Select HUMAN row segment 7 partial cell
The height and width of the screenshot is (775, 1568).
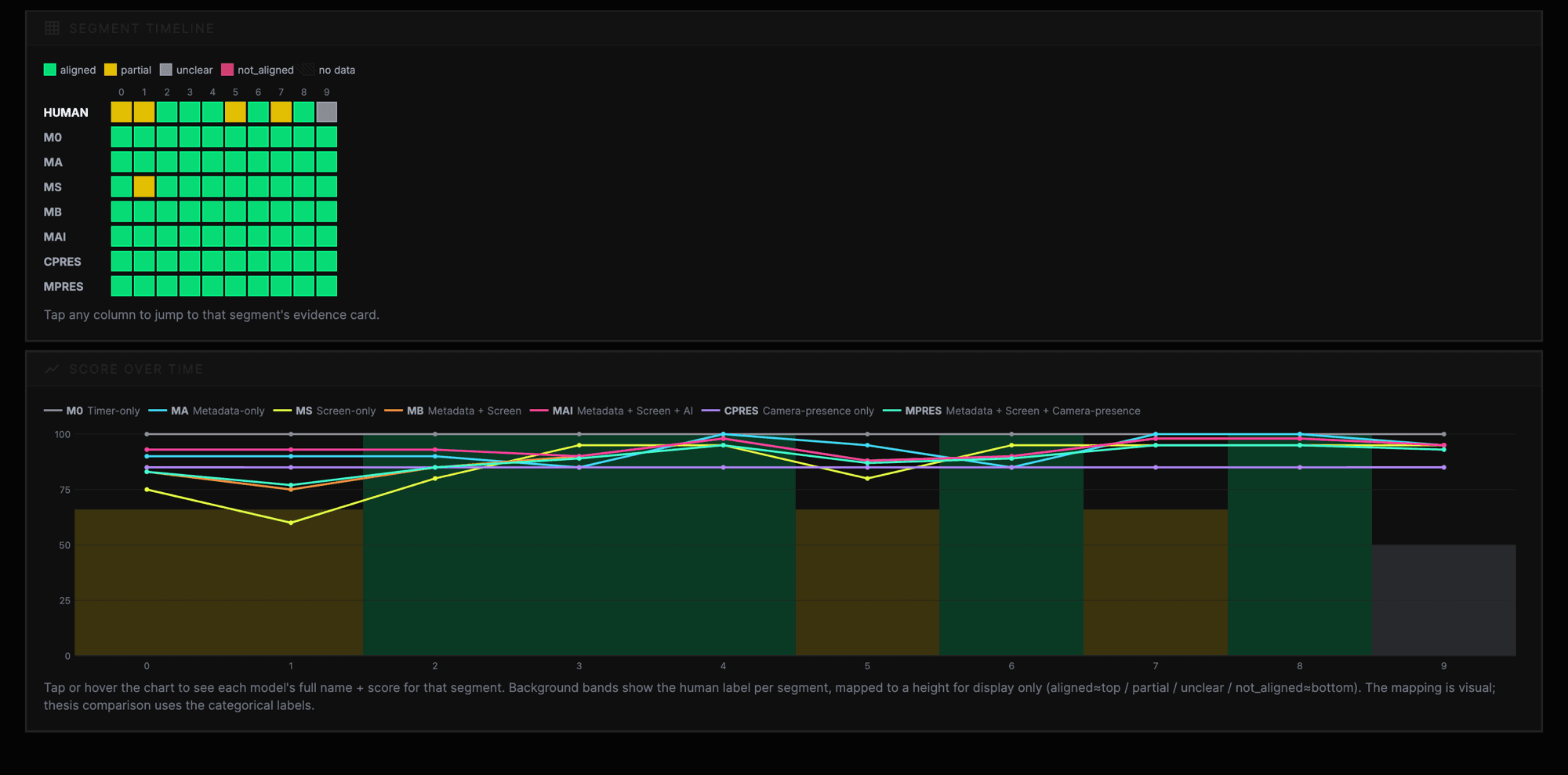[x=281, y=112]
